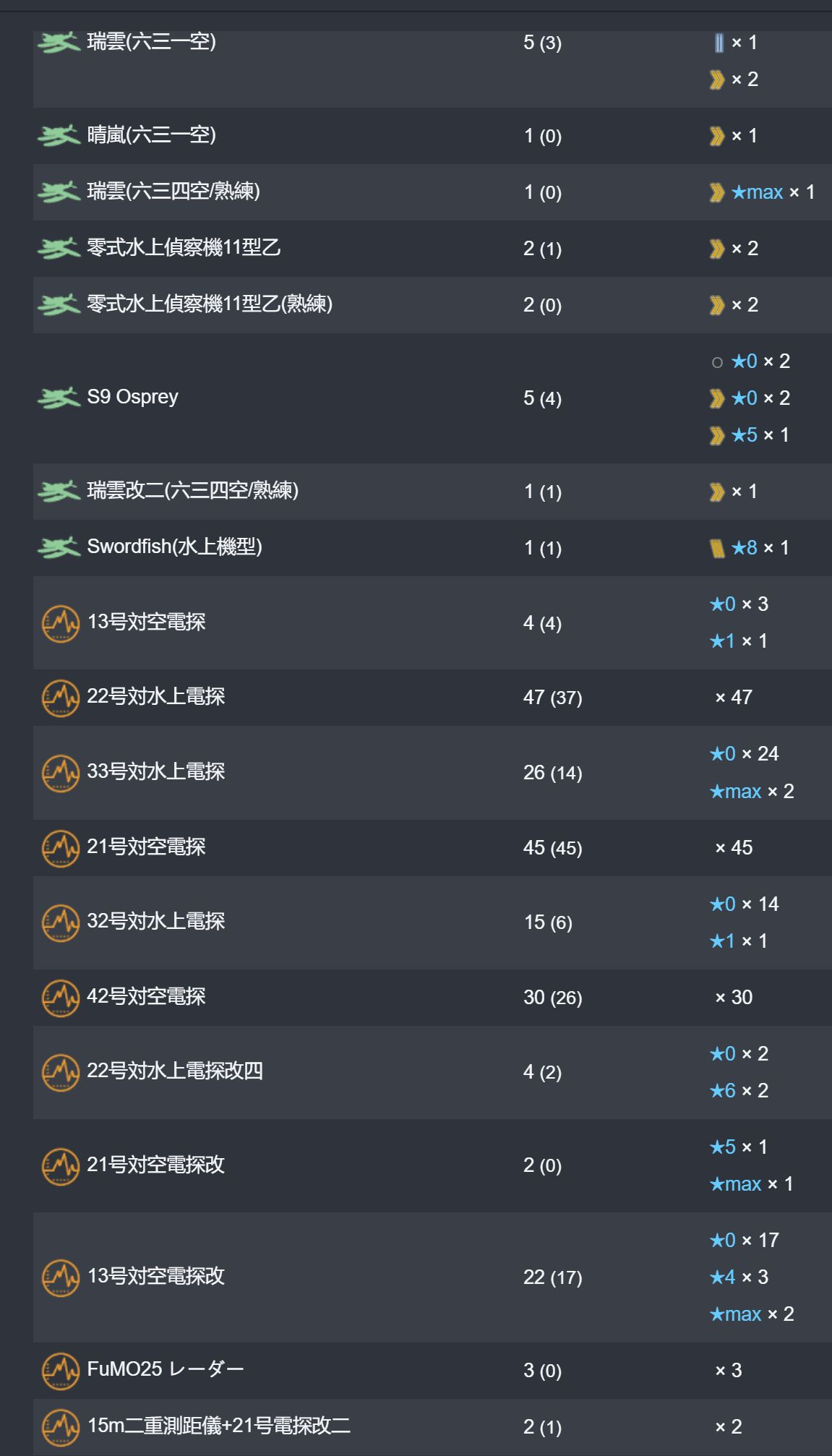This screenshot has width=832, height=1456.
Task: Select the 33号対水上電探 equipment name
Action: coord(156,771)
